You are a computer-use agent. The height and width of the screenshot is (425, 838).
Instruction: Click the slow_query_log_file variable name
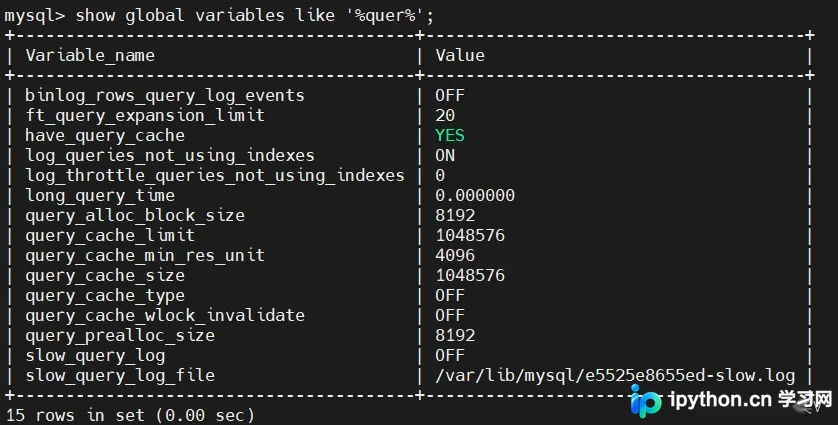(x=120, y=376)
